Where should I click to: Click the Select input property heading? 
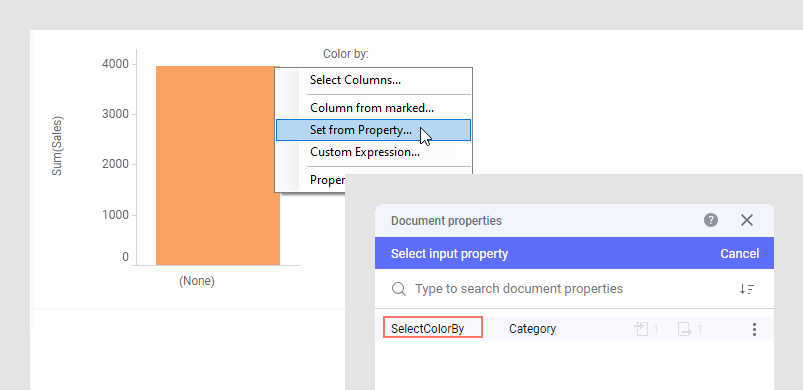click(x=449, y=254)
